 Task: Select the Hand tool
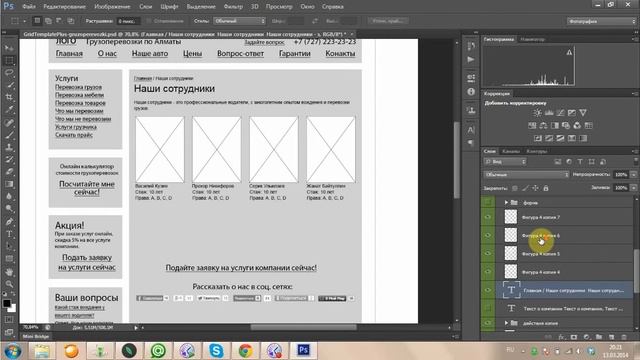(9, 271)
